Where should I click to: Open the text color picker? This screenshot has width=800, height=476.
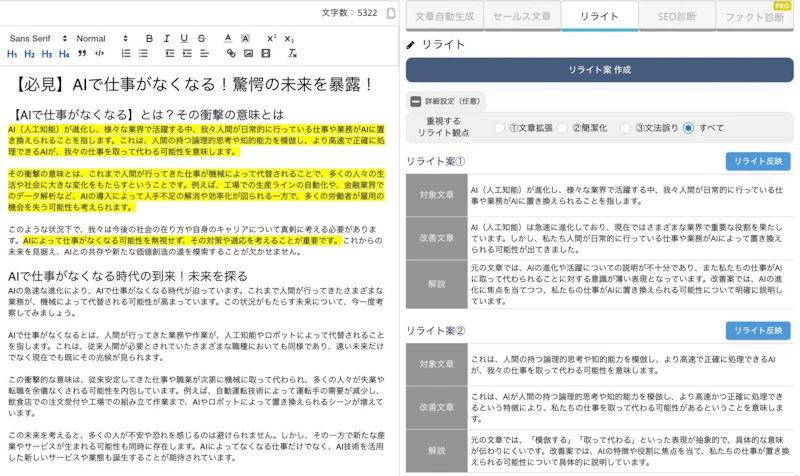point(228,38)
